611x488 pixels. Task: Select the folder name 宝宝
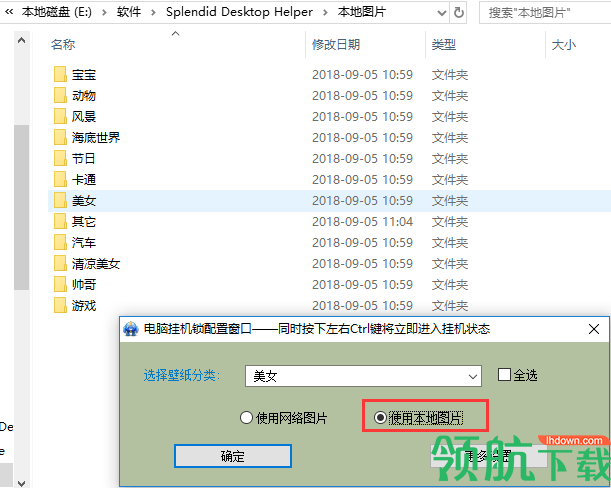coord(84,74)
